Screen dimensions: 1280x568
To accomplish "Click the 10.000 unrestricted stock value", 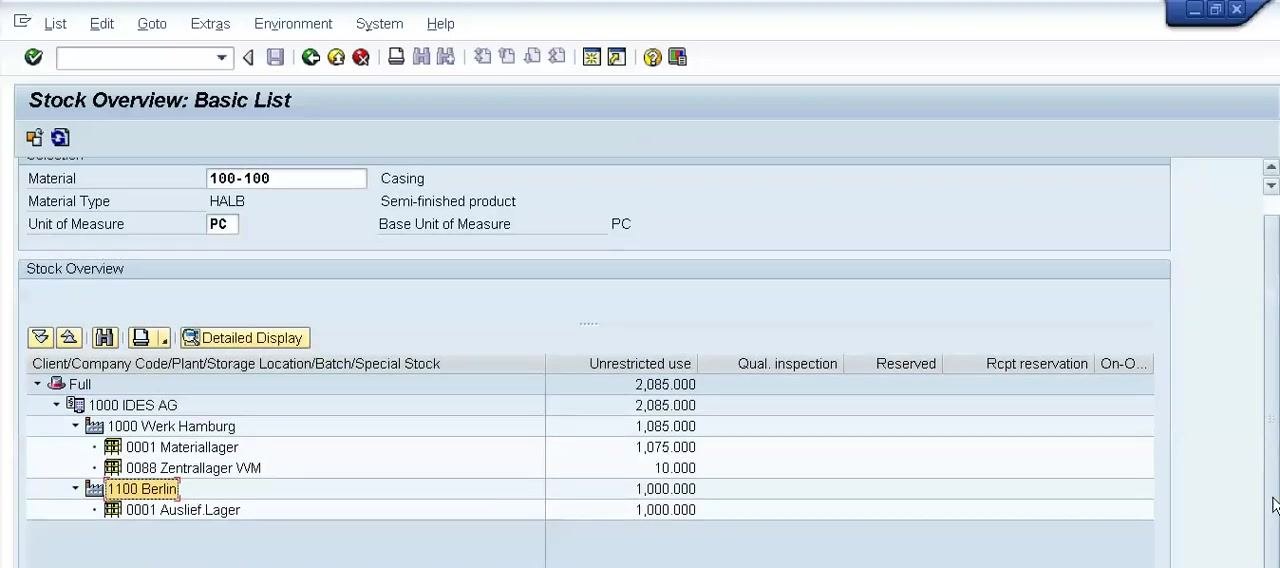I will (x=675, y=468).
